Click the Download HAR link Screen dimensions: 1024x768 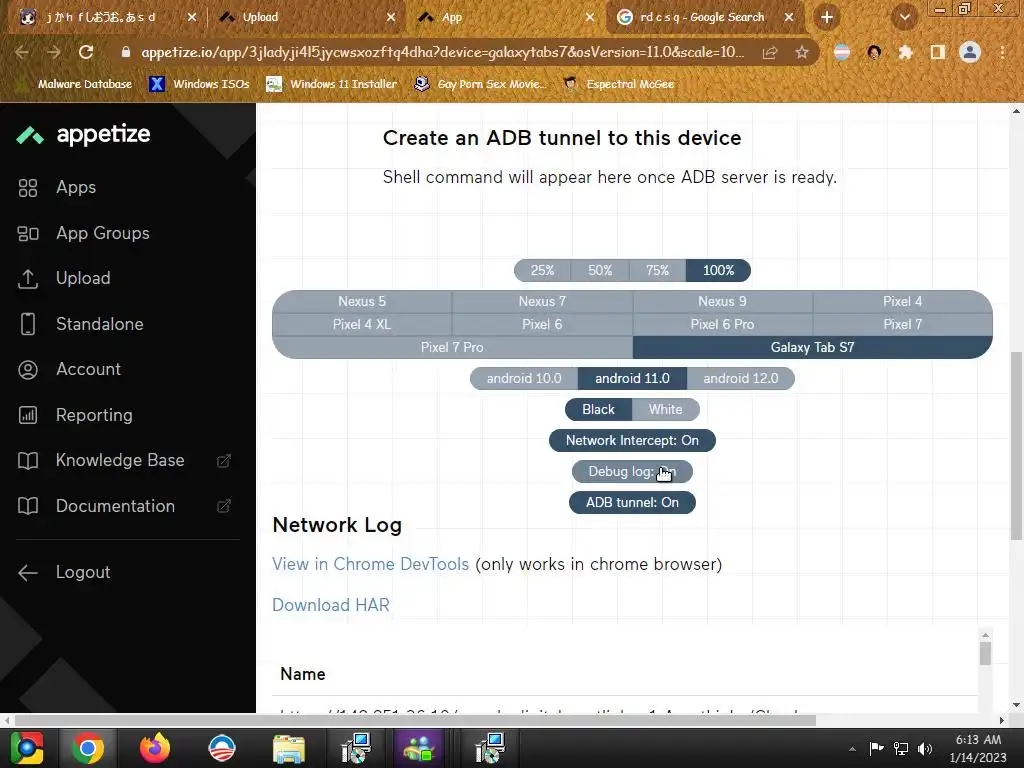[x=330, y=605]
